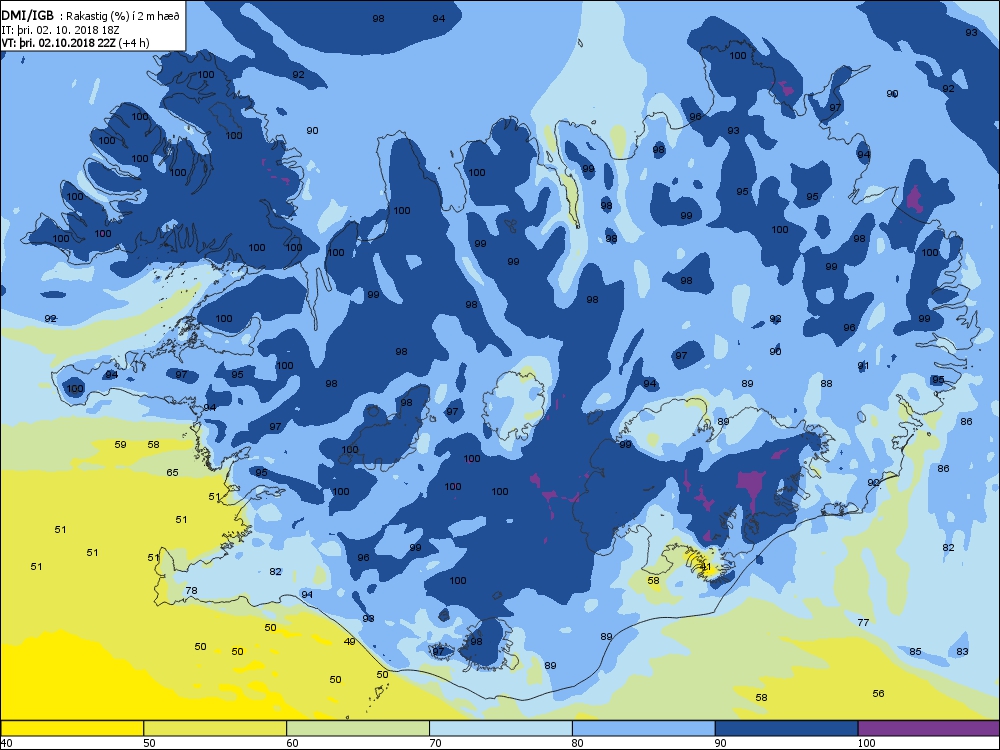Image resolution: width=1000 pixels, height=750 pixels.
Task: Click the humidity value "83" on the map
Action: [962, 651]
